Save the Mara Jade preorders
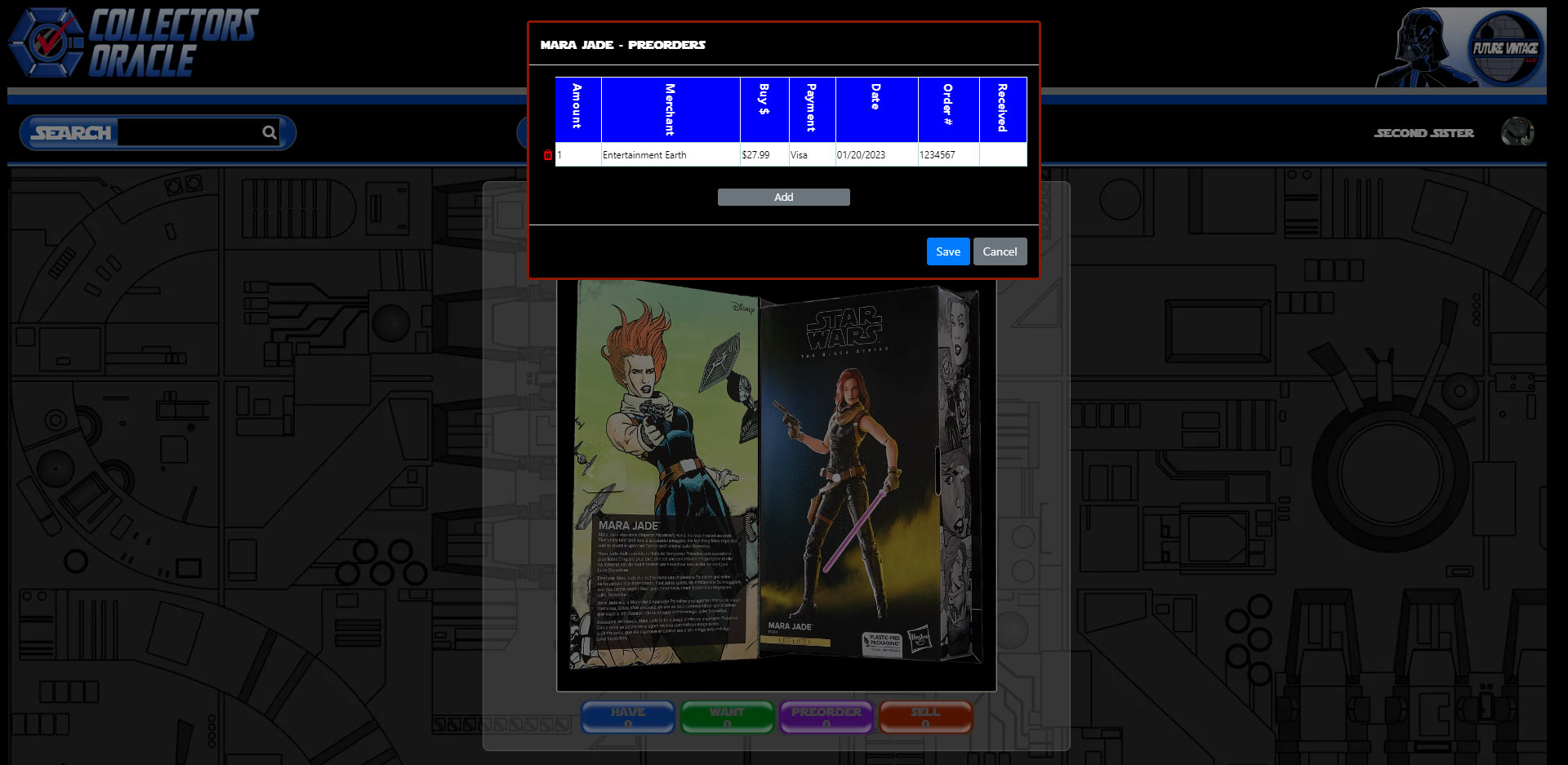Image resolution: width=1568 pixels, height=765 pixels. [x=948, y=251]
